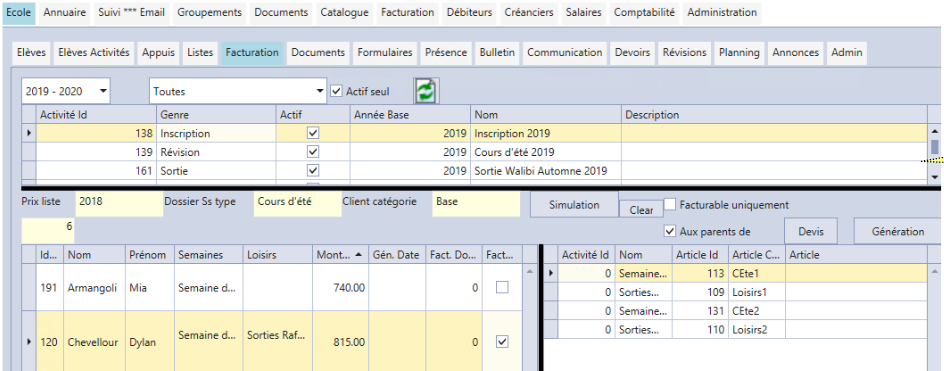Switch to the Planning sub-tab
Screen dimensions: 944x371
coord(739,52)
